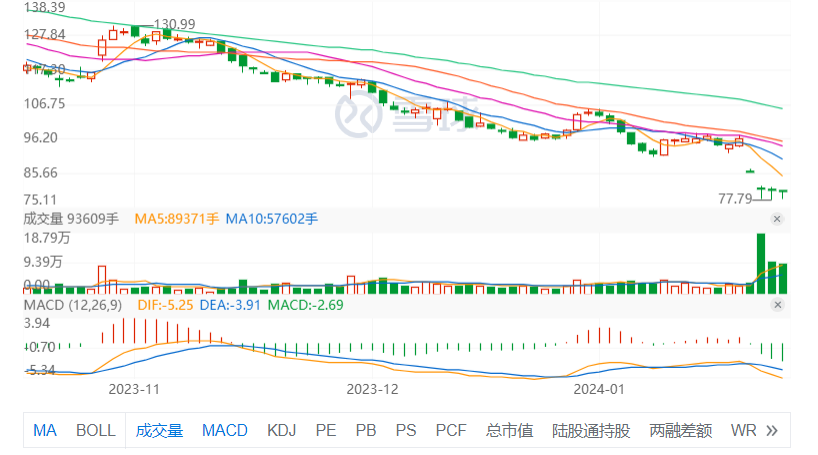Click the 18.79万 volume axis label

click(x=47, y=238)
